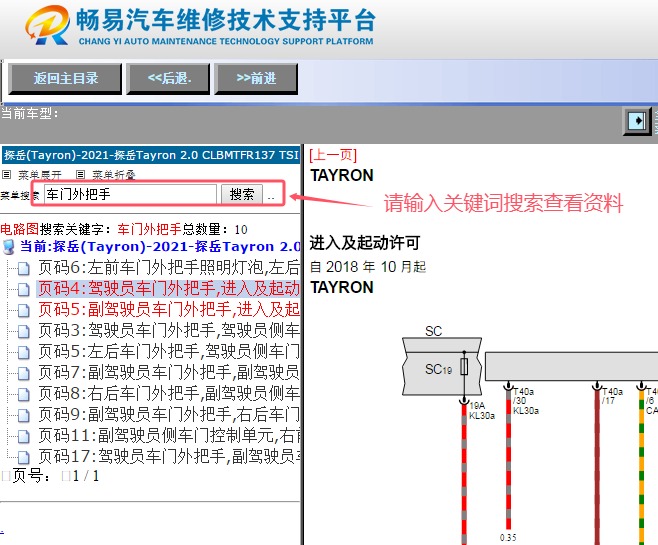Click the T40a /17 connector label

click(612, 396)
